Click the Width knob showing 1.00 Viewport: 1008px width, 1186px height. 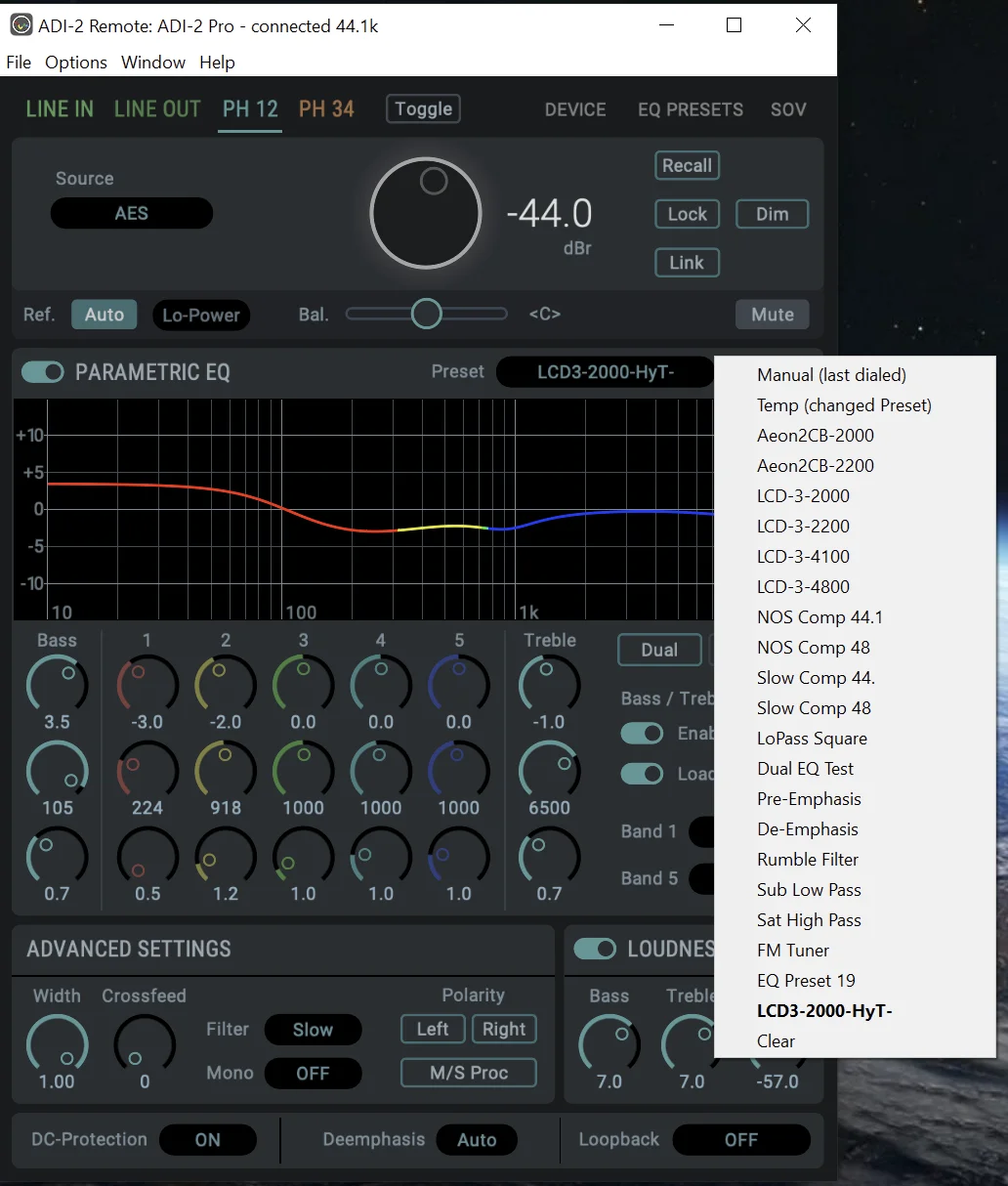[x=57, y=1042]
